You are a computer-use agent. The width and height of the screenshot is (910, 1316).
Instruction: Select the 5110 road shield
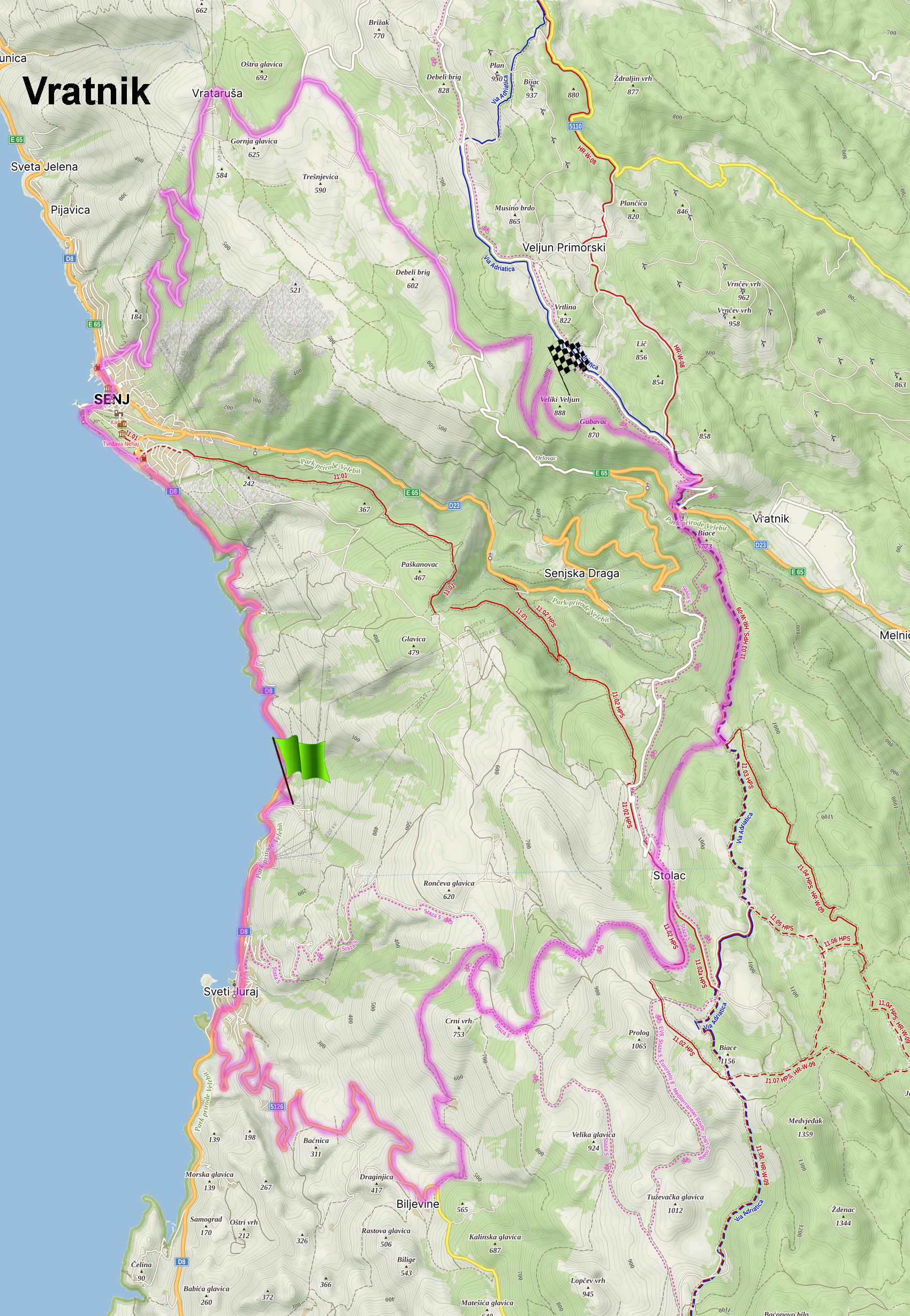coord(575,126)
